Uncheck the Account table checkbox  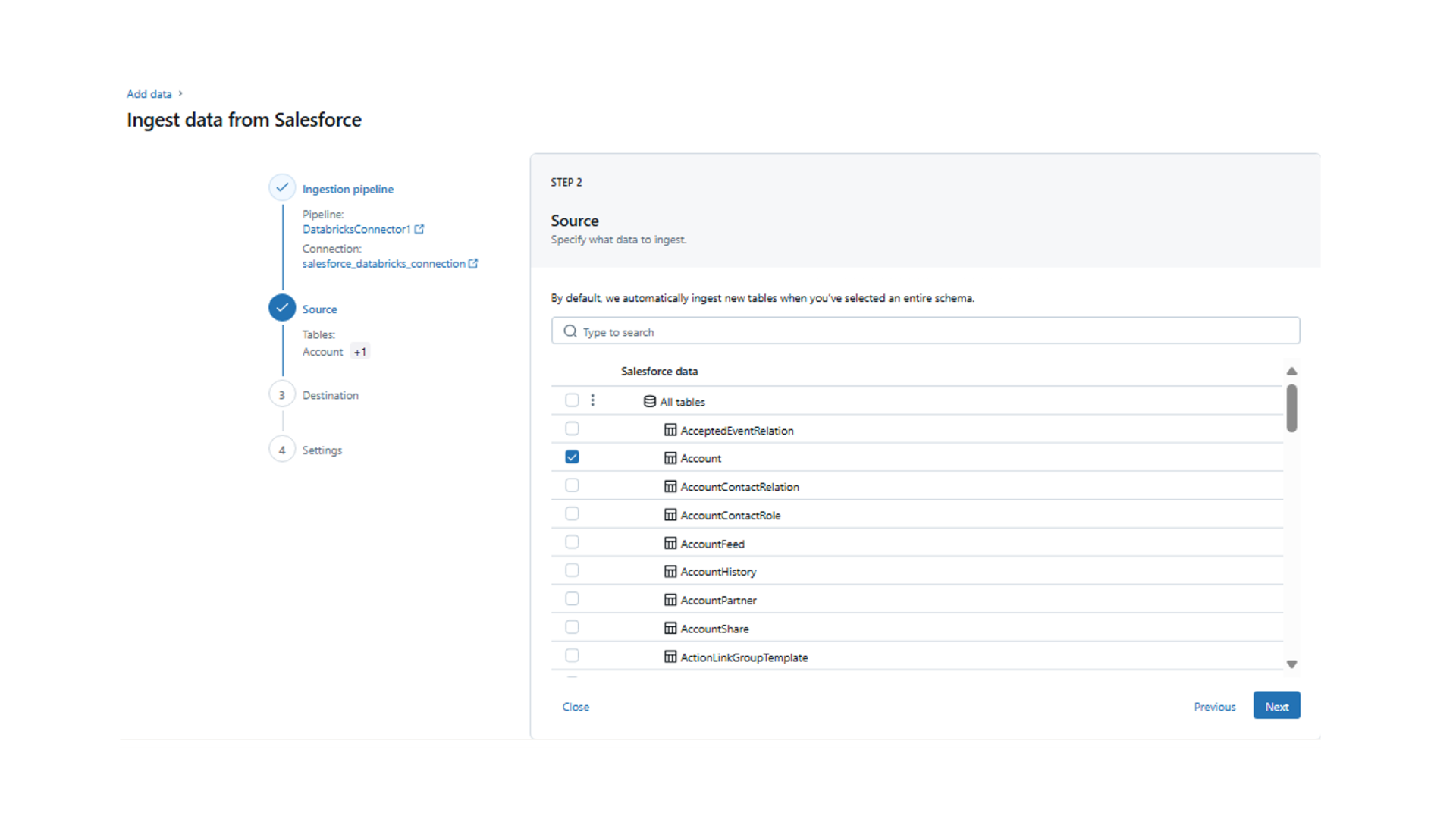pyautogui.click(x=572, y=457)
